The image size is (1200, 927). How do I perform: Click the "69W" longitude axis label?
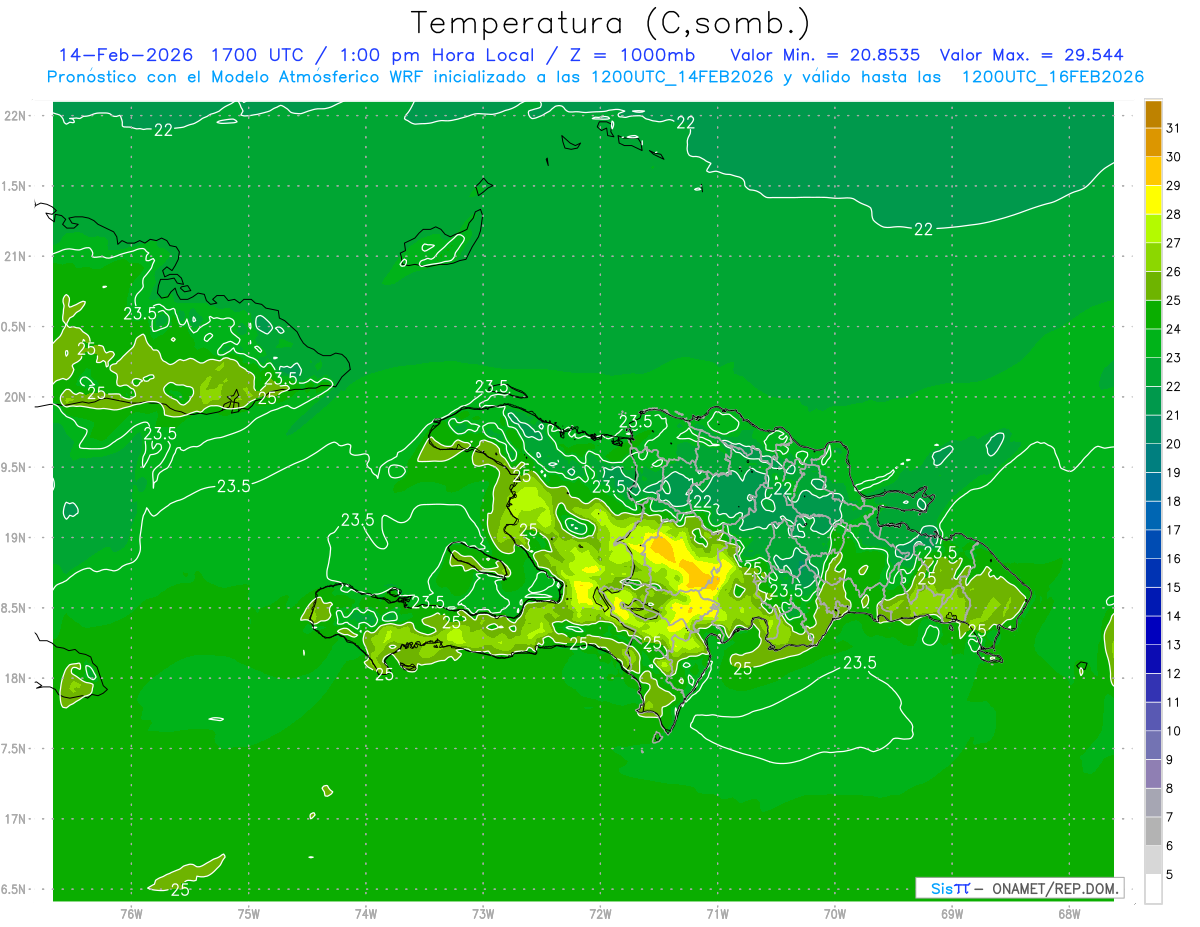pyautogui.click(x=952, y=913)
